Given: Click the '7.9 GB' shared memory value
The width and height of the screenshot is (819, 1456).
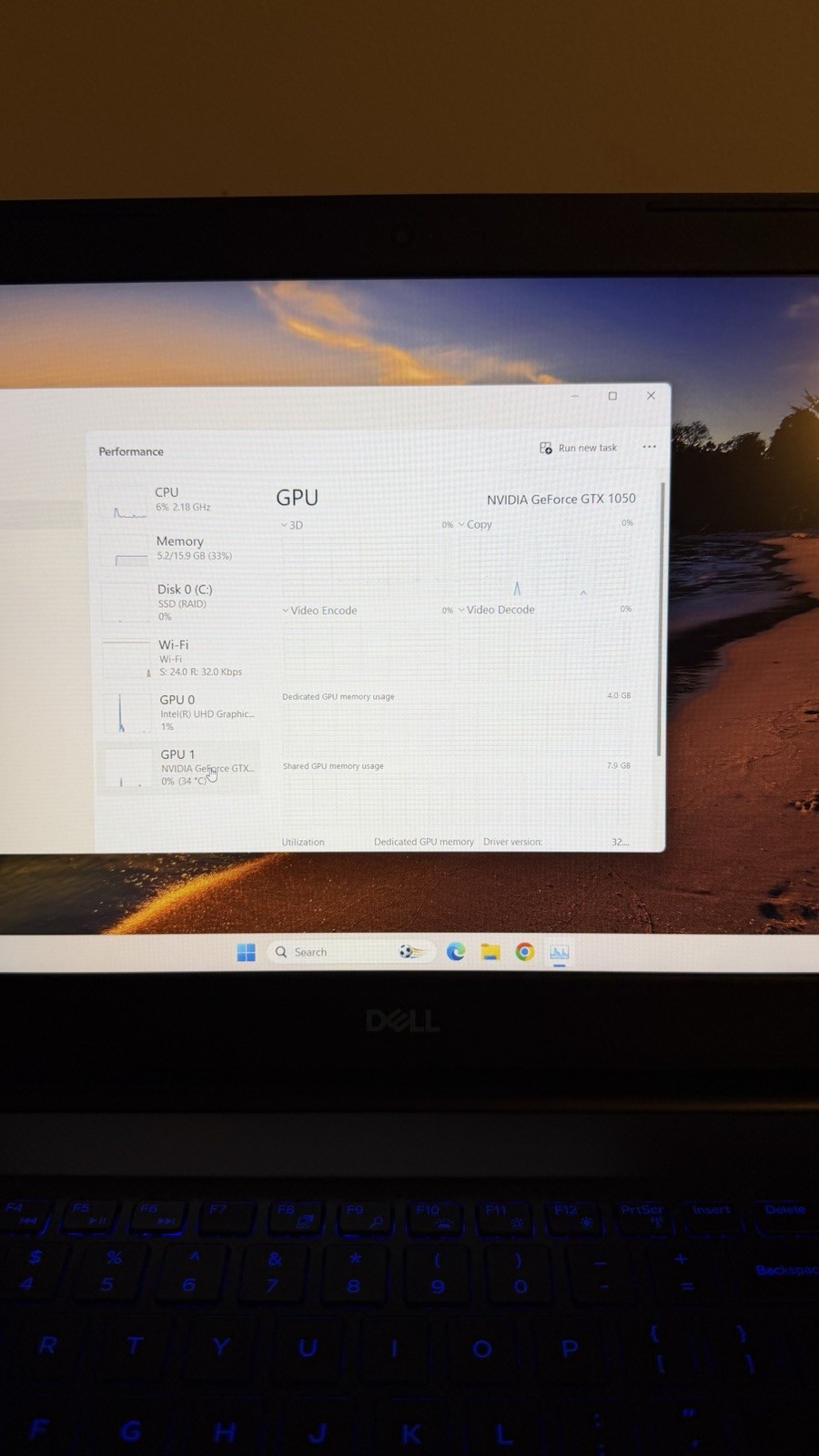Looking at the screenshot, I should click(x=619, y=765).
